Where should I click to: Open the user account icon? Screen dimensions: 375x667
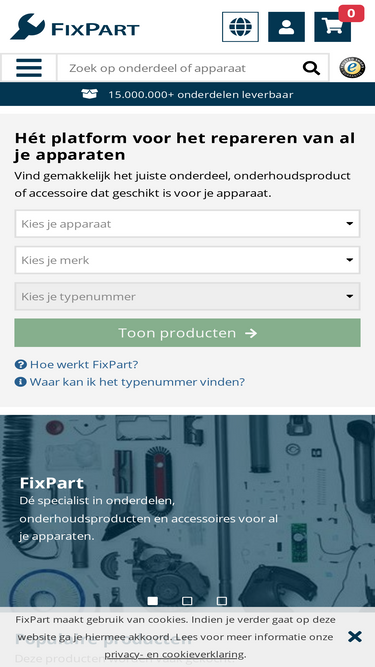(x=286, y=27)
